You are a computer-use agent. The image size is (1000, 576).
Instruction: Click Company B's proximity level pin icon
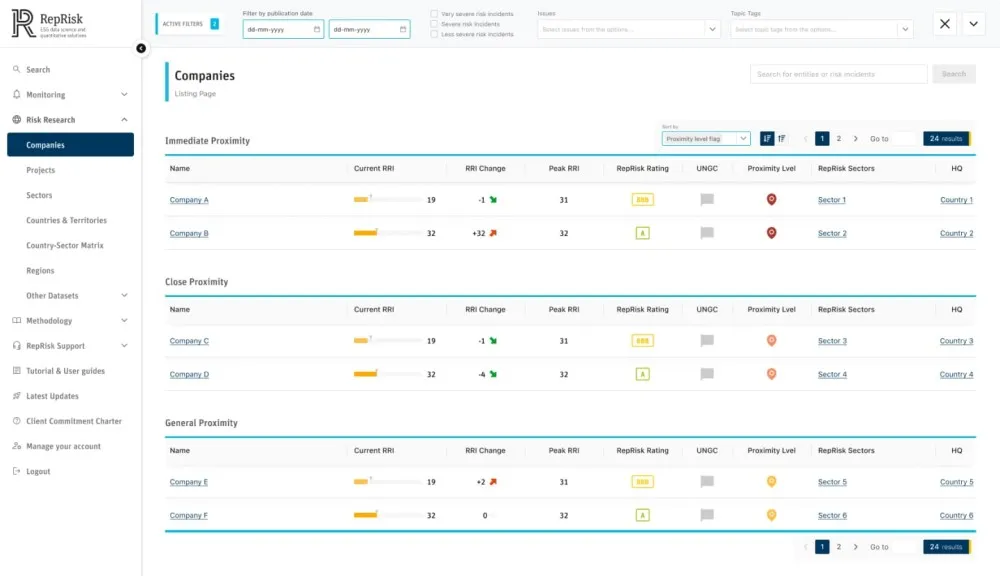point(771,233)
